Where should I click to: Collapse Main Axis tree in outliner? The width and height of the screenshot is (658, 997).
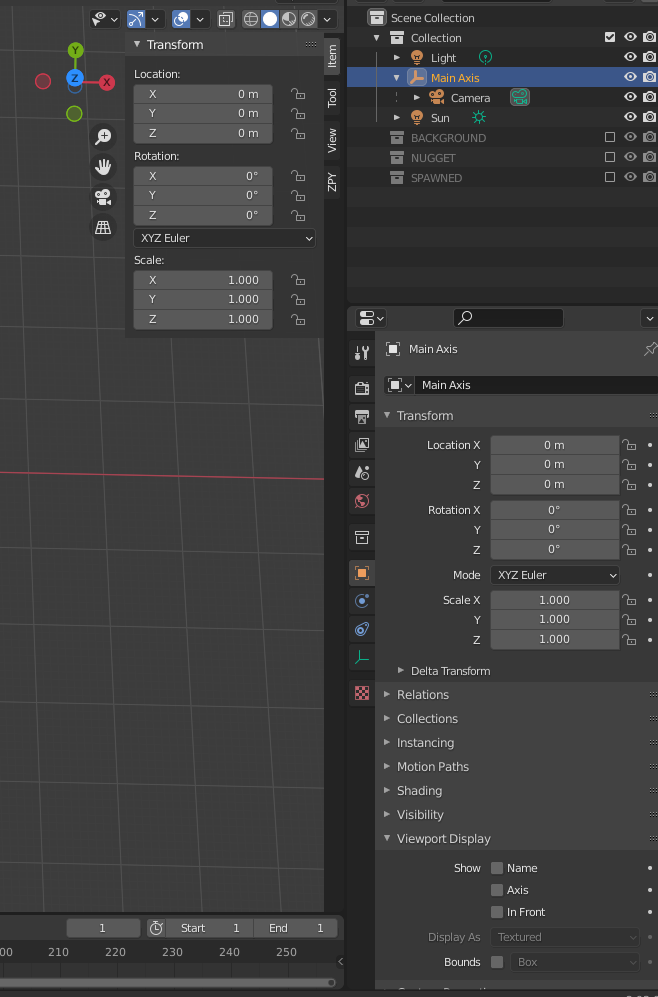click(397, 78)
